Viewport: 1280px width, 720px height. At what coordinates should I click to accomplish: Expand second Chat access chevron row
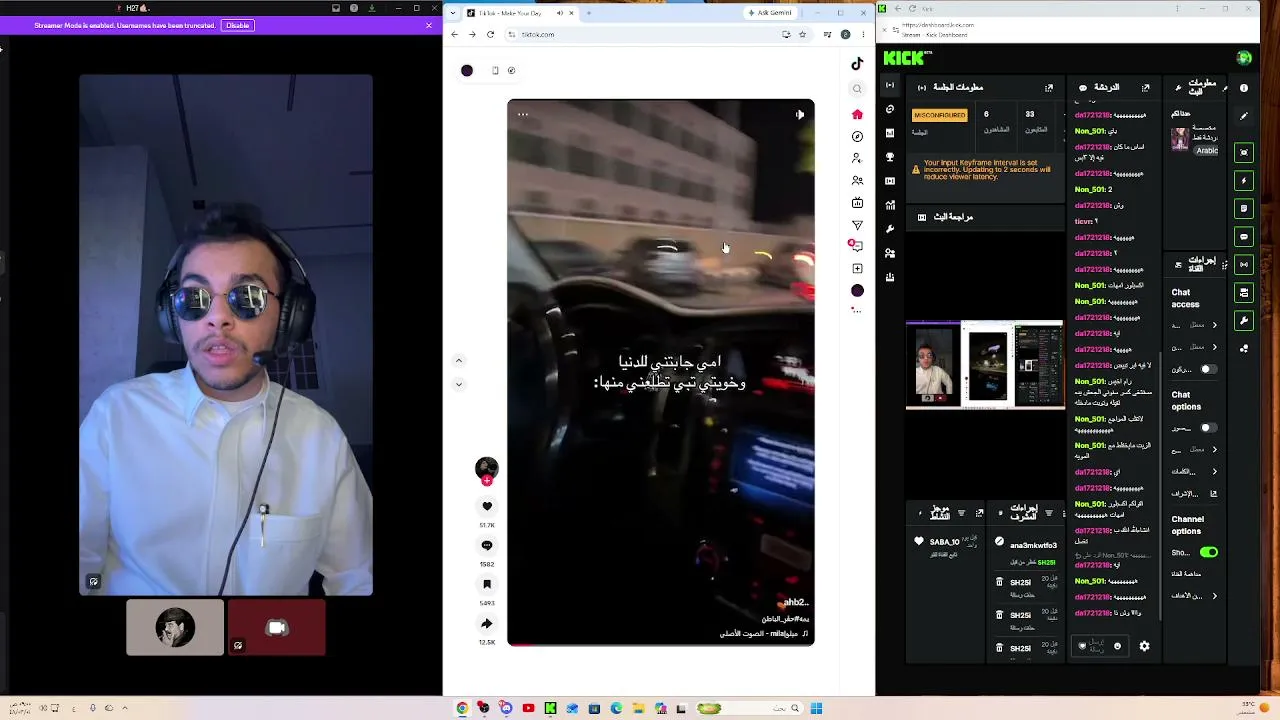coord(1215,347)
